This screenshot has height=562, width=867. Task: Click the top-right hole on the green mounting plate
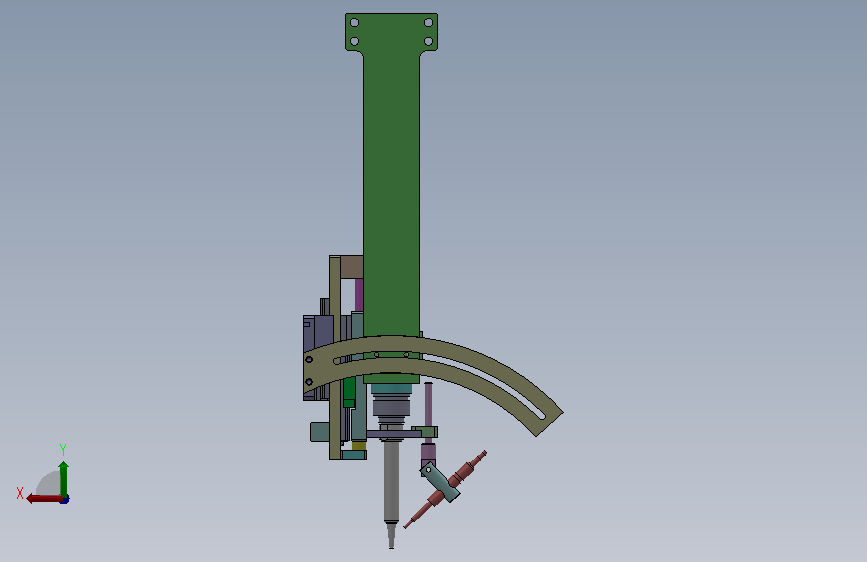[429, 23]
